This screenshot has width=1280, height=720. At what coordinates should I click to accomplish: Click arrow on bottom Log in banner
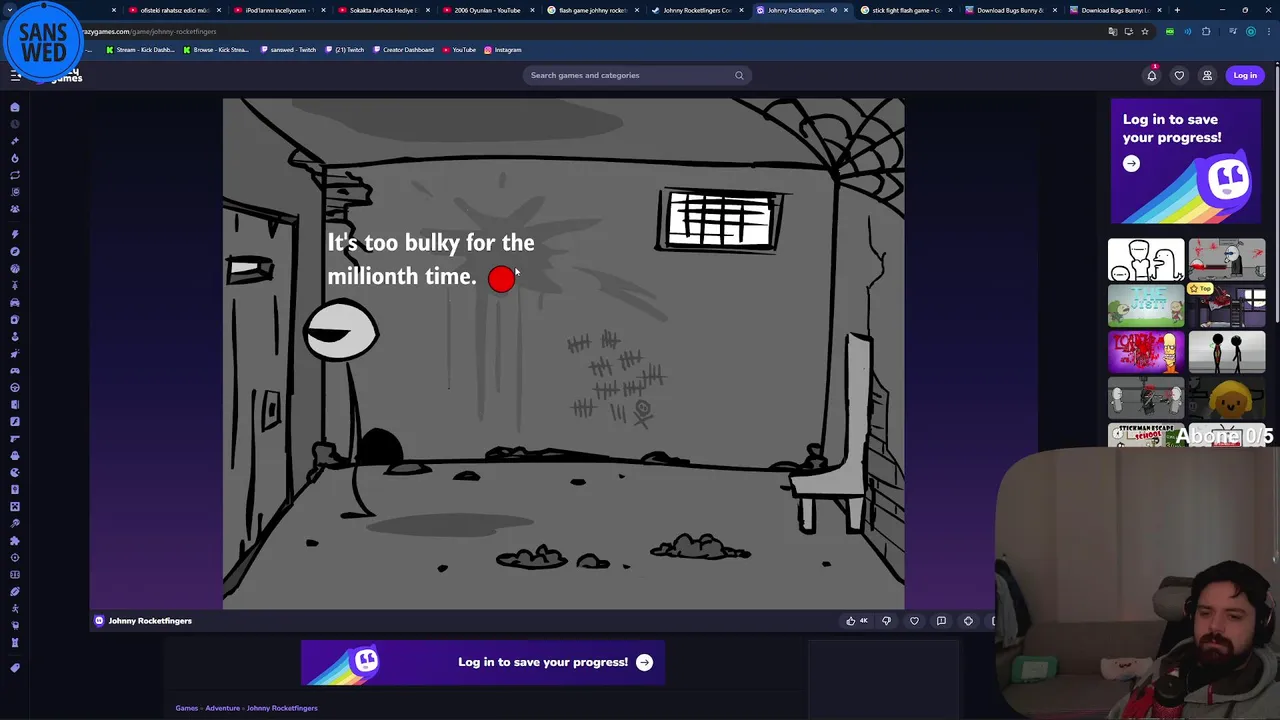pyautogui.click(x=644, y=662)
